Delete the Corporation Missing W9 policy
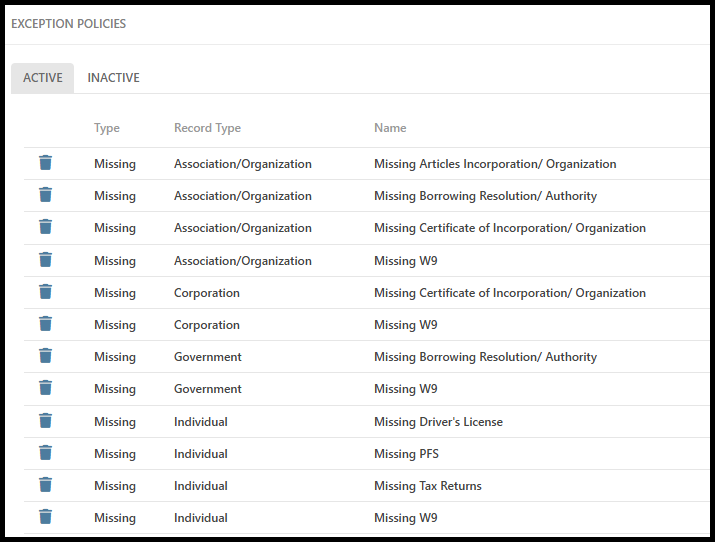This screenshot has height=542, width=715. (45, 324)
